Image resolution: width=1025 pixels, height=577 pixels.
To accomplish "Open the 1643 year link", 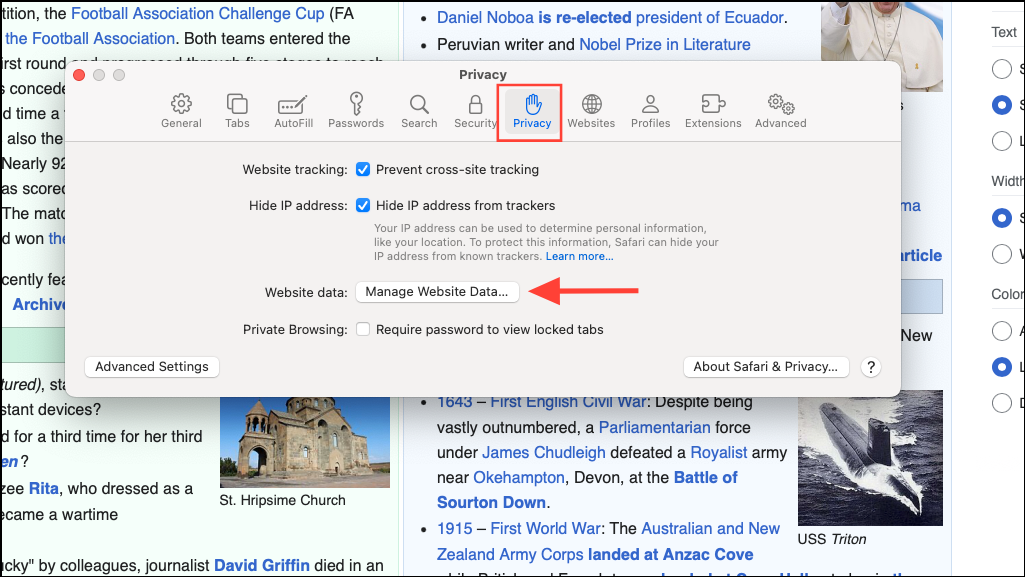I will (x=454, y=402).
